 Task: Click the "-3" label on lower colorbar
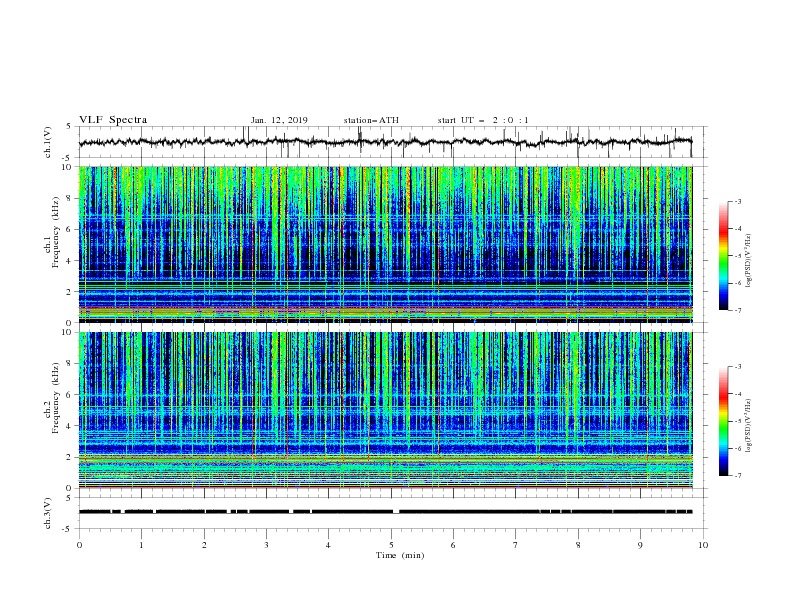737,367
